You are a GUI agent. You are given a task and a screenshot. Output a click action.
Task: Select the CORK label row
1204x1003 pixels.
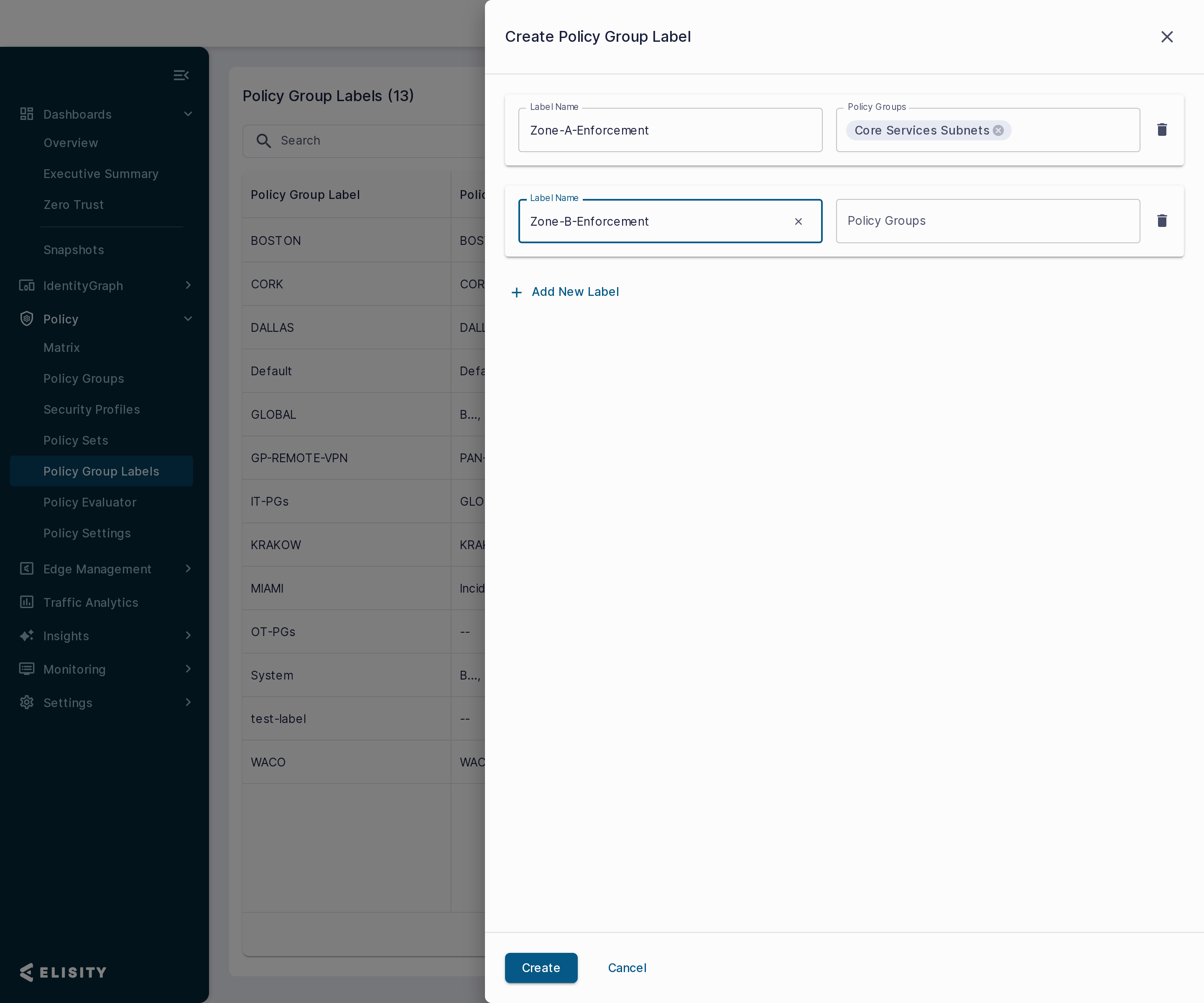[x=363, y=284]
